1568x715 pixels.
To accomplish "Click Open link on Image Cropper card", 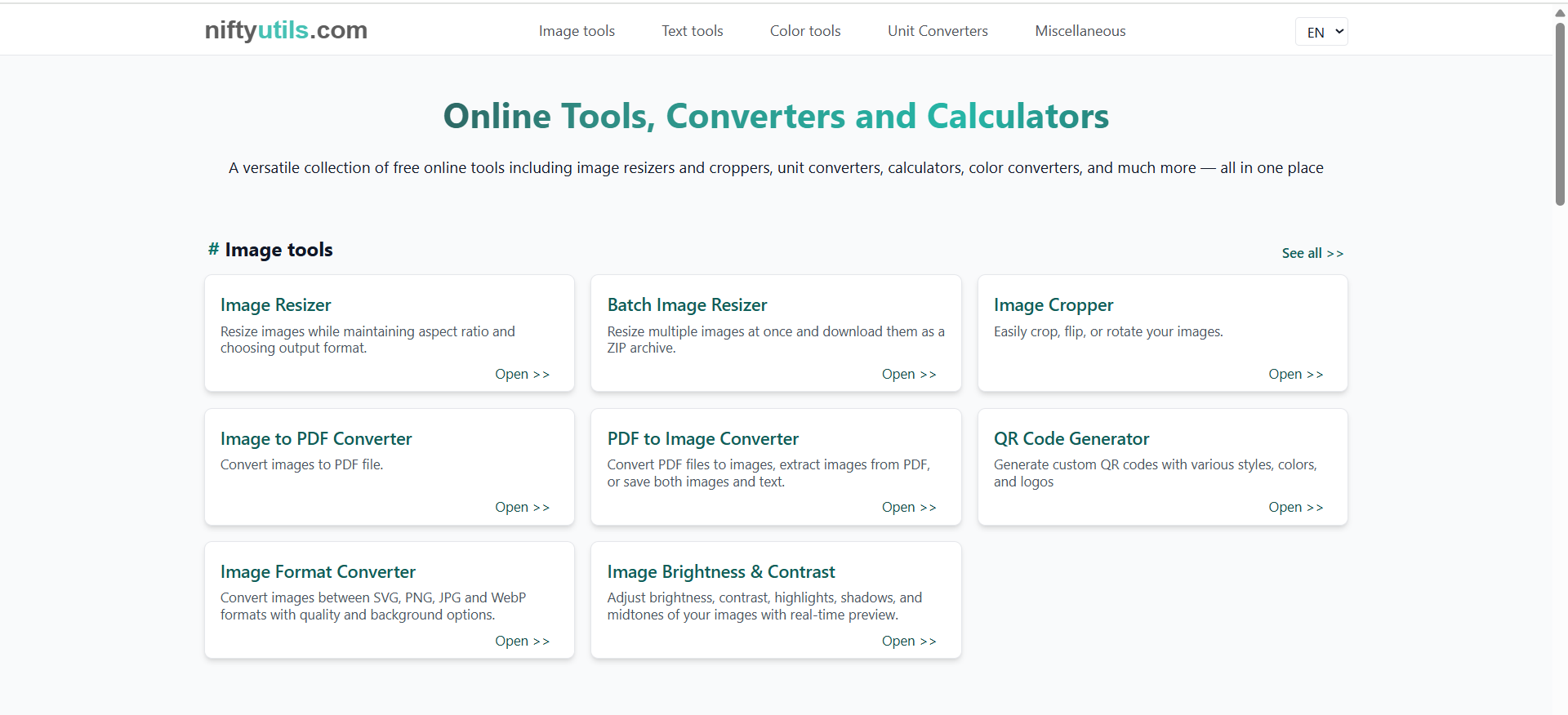I will click(1295, 374).
